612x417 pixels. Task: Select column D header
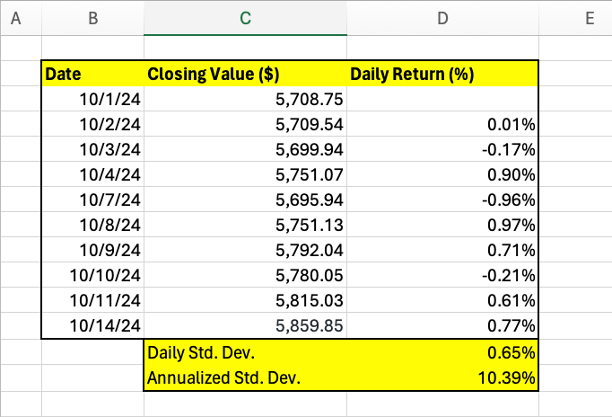pyautogui.click(x=443, y=17)
